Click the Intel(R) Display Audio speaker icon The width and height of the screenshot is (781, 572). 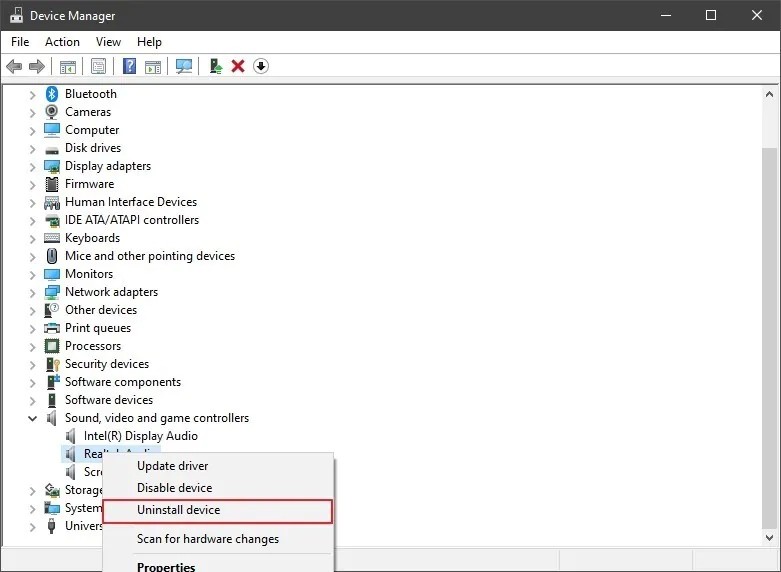(x=71, y=436)
